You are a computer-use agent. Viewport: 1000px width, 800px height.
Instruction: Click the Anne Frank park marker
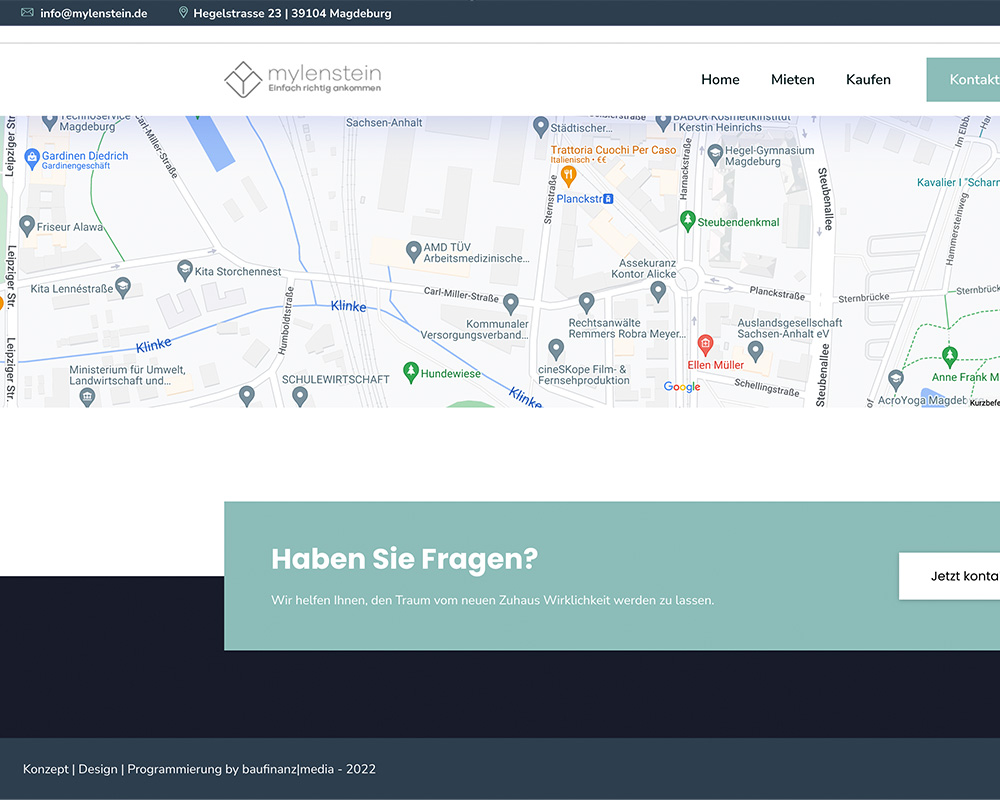[x=950, y=357]
